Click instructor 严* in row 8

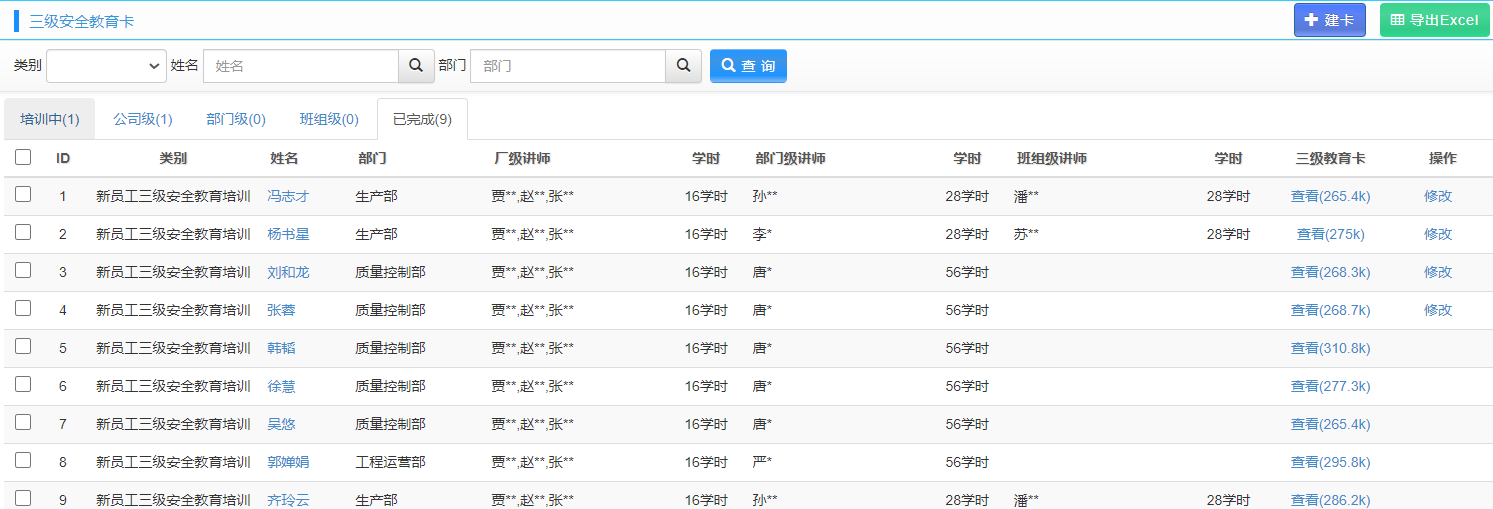pos(762,462)
